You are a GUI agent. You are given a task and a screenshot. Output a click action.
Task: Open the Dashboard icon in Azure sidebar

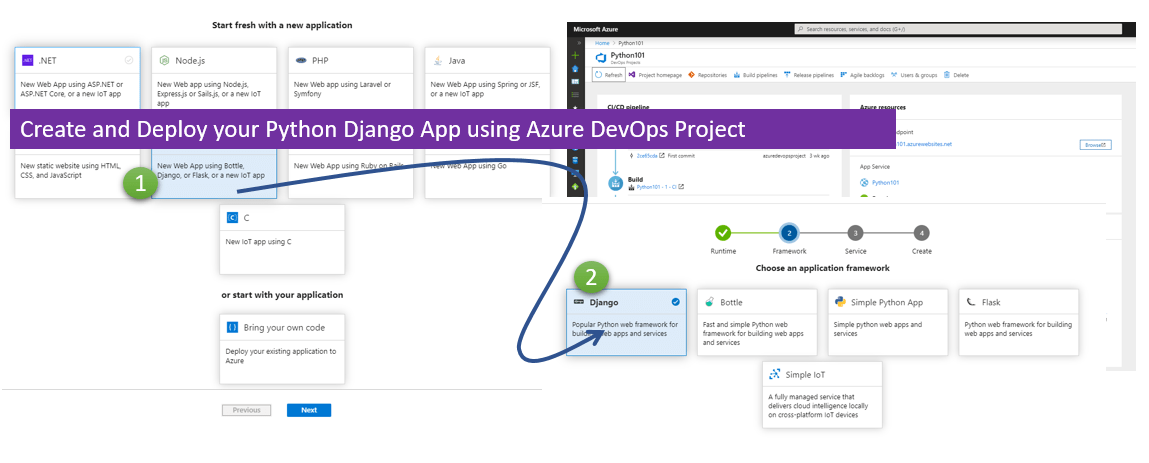(575, 81)
